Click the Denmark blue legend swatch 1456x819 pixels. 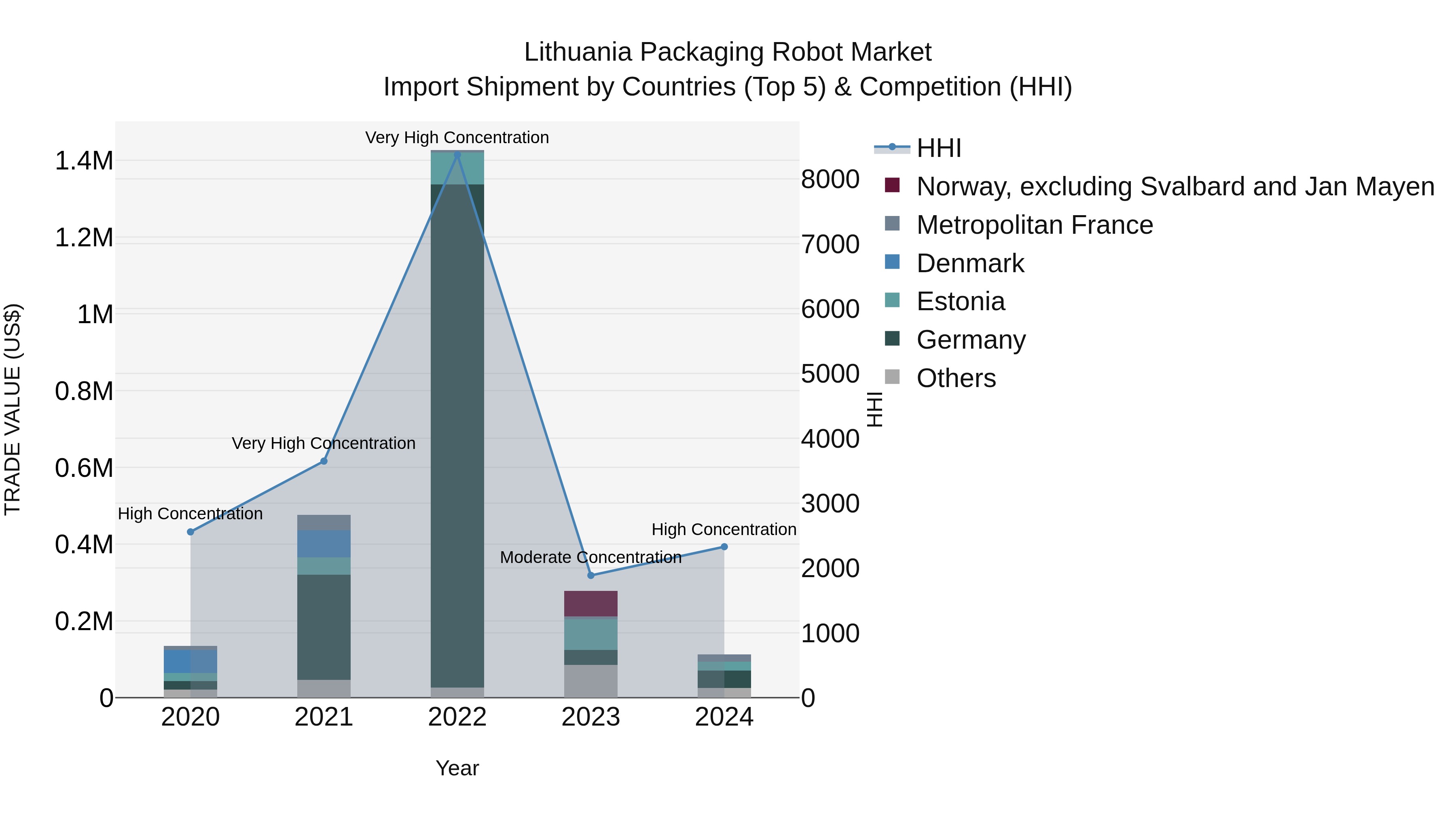[892, 262]
